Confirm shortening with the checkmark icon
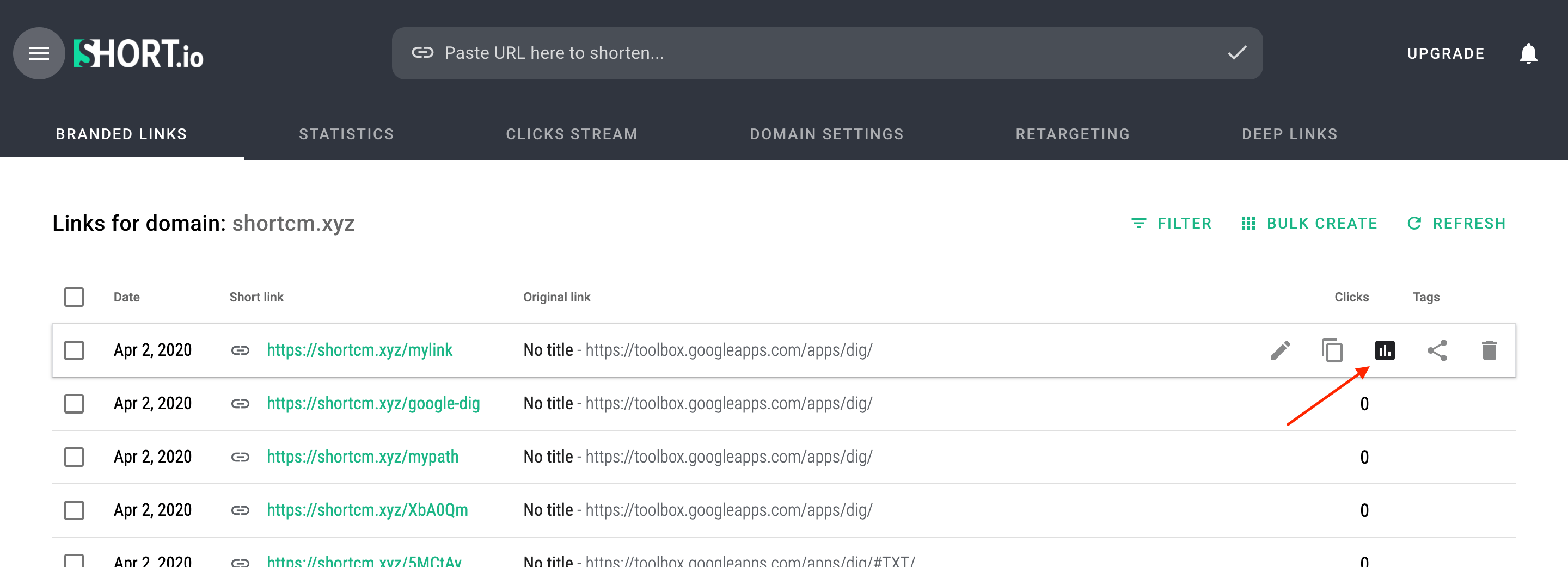This screenshot has width=1568, height=567. [1237, 53]
